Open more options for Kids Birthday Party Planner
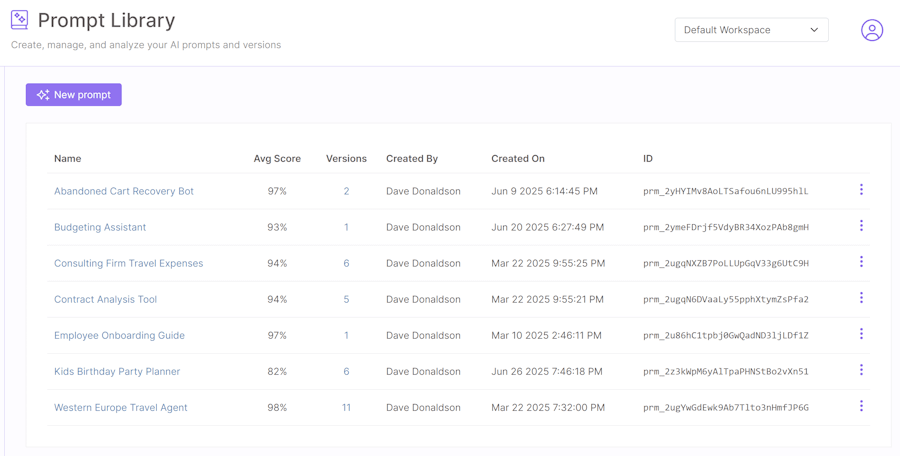900x456 pixels. [861, 370]
